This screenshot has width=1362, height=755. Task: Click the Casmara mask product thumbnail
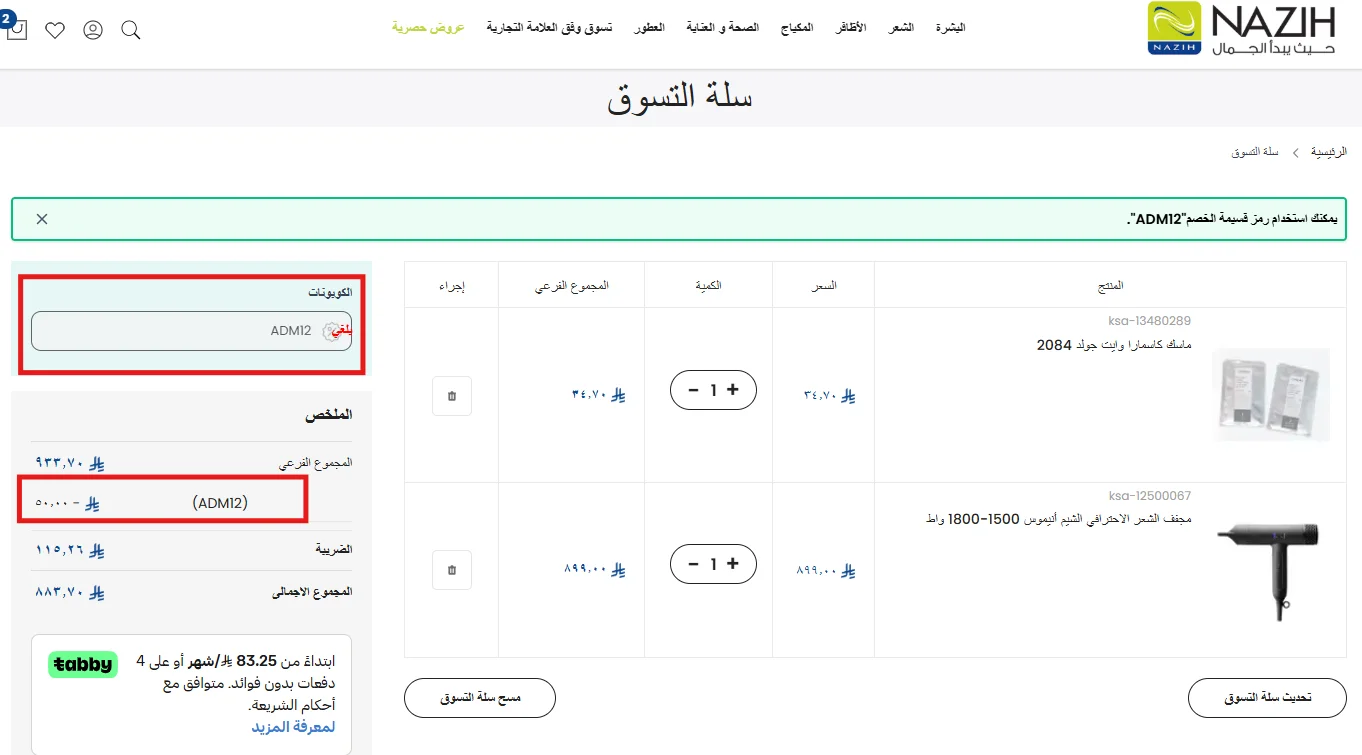[x=1271, y=395]
